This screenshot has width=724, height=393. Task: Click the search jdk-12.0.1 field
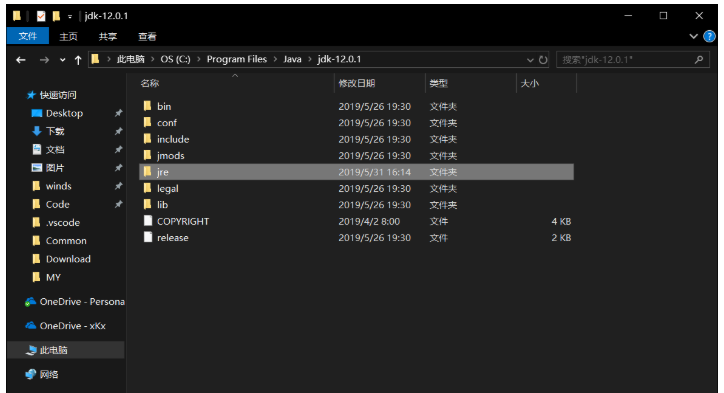click(x=633, y=60)
